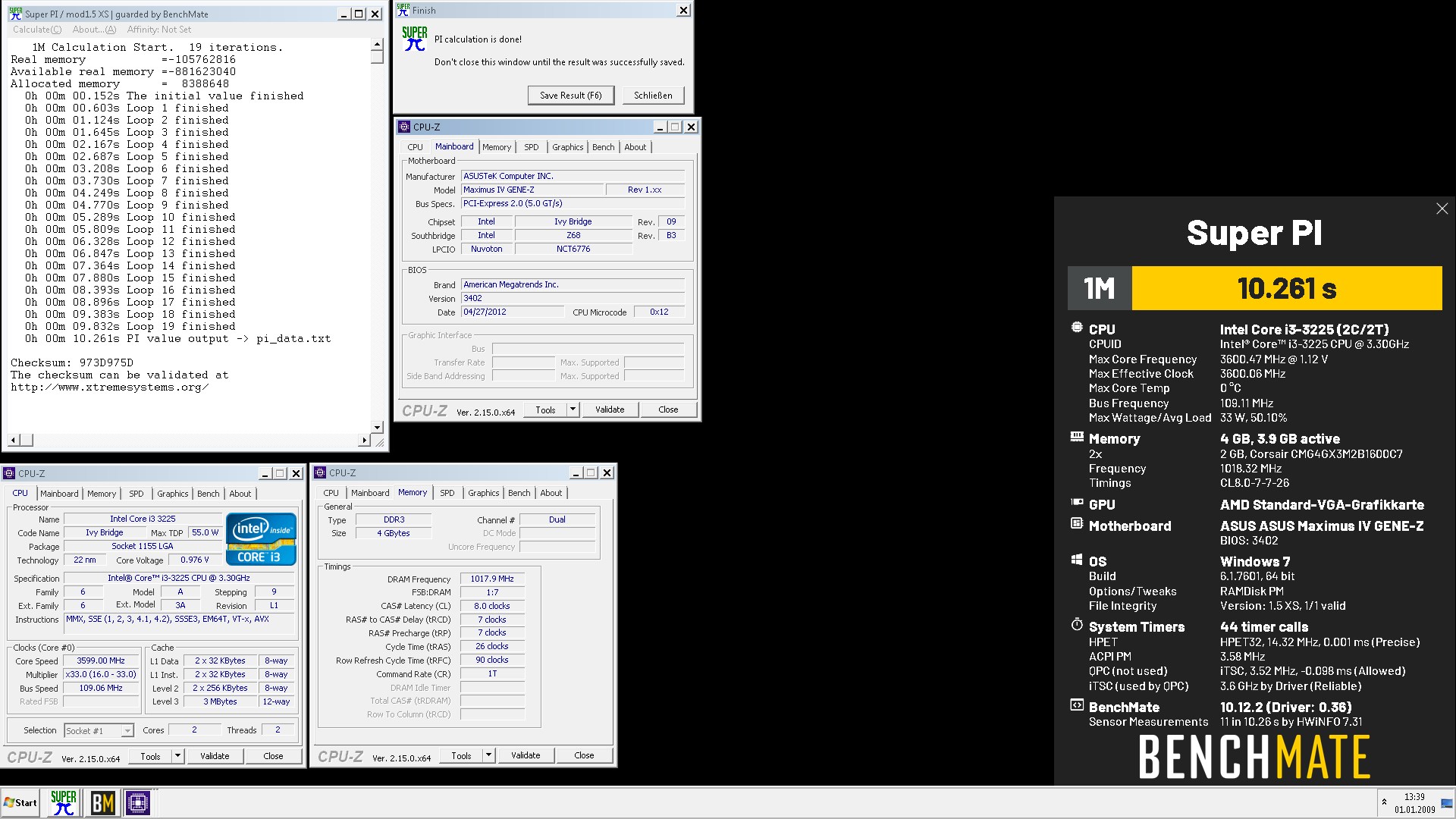
Task: Click the Core Speed 3599.00 MHz field
Action: pos(102,661)
